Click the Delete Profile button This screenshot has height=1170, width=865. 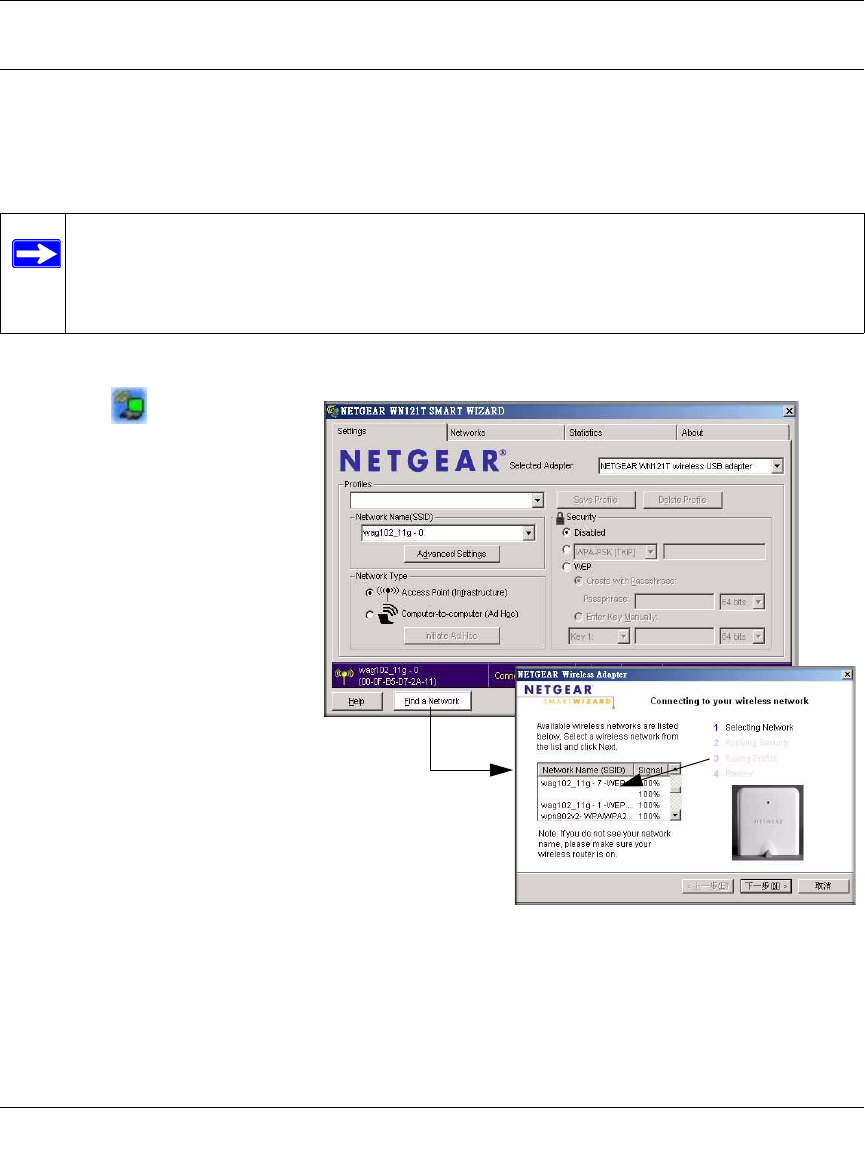[682, 500]
